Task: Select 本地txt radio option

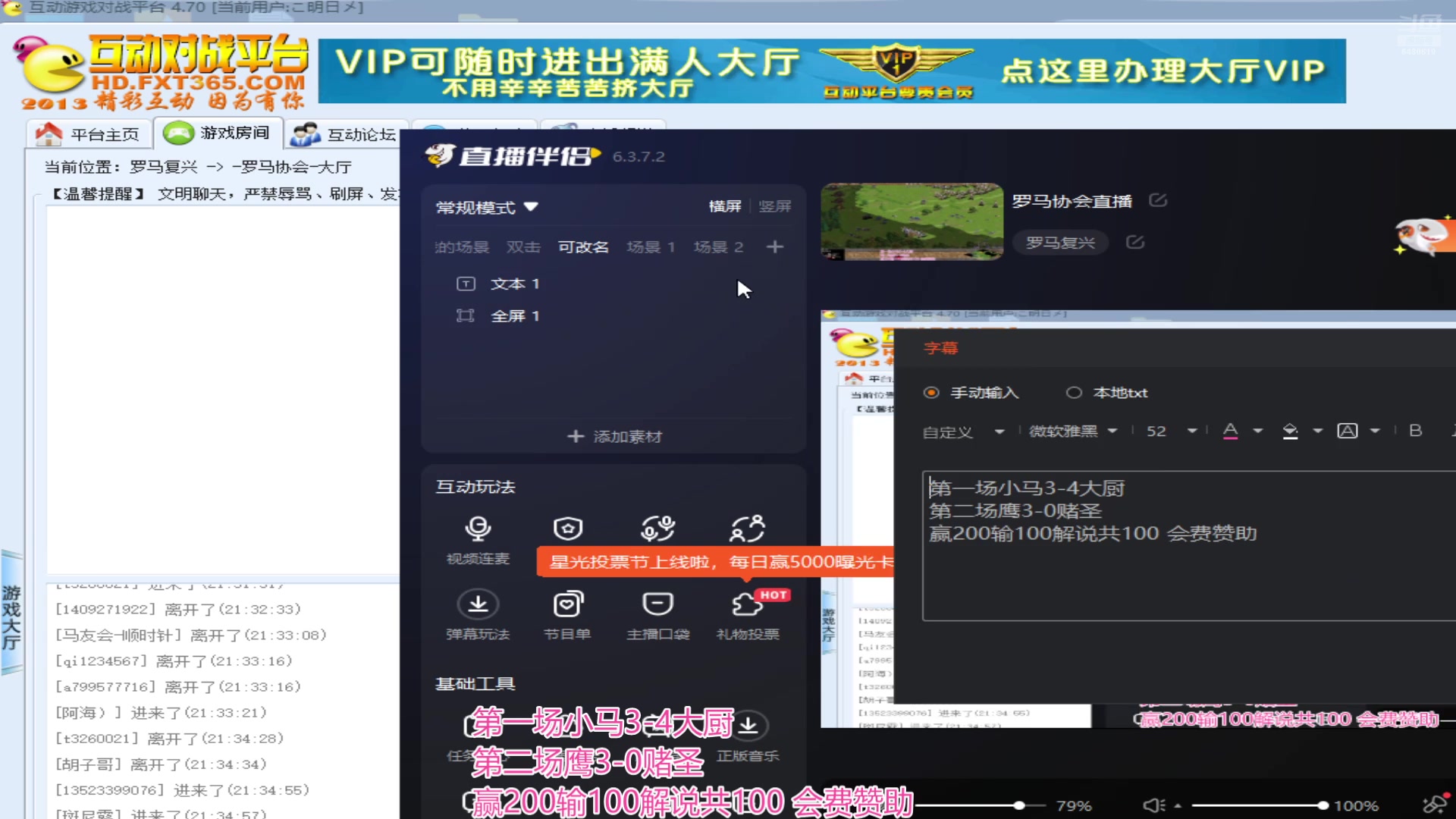Action: [1074, 393]
